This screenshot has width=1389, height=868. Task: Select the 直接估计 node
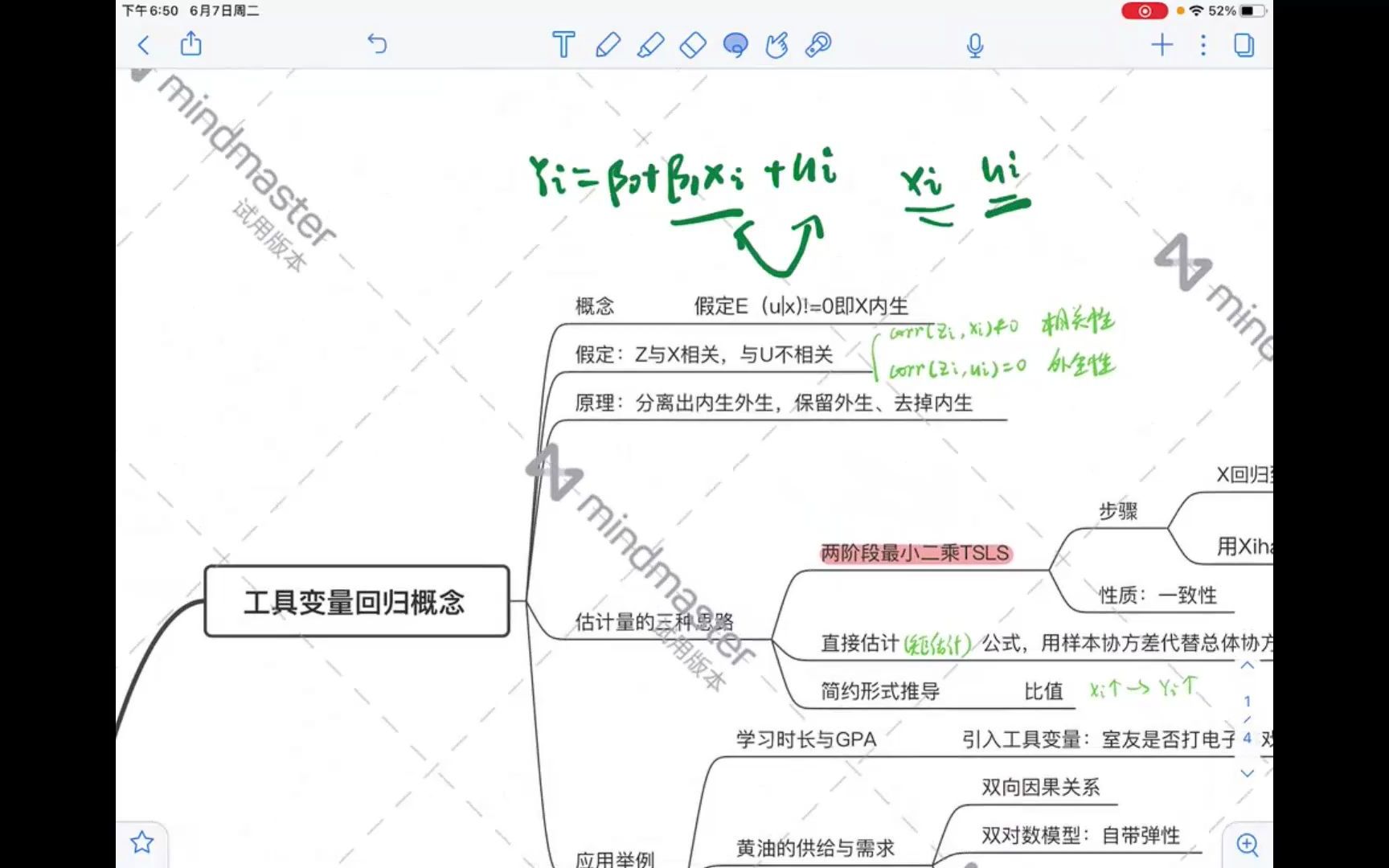[859, 643]
